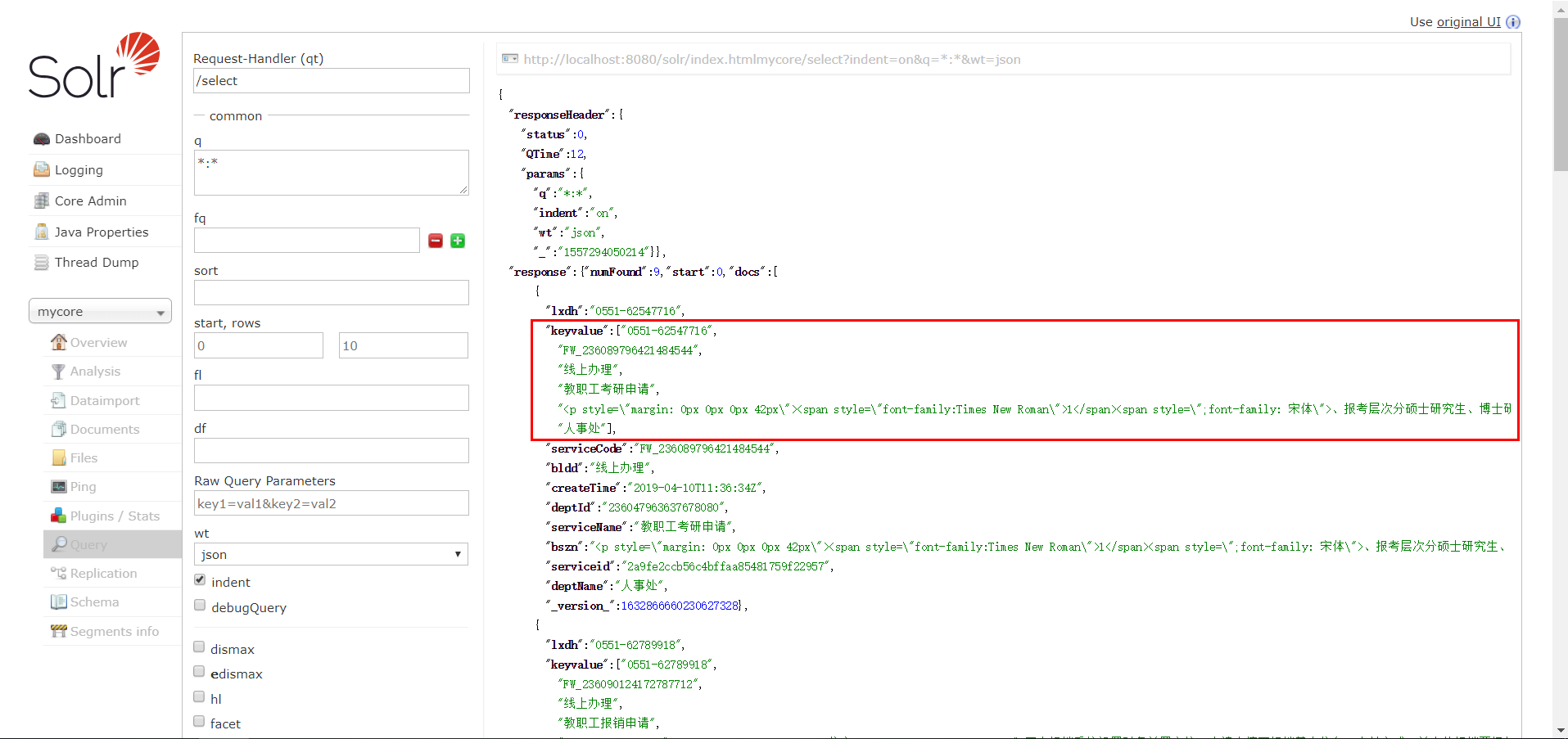This screenshot has width=1568, height=739.
Task: Click the URL link icon above results
Action: click(x=510, y=59)
